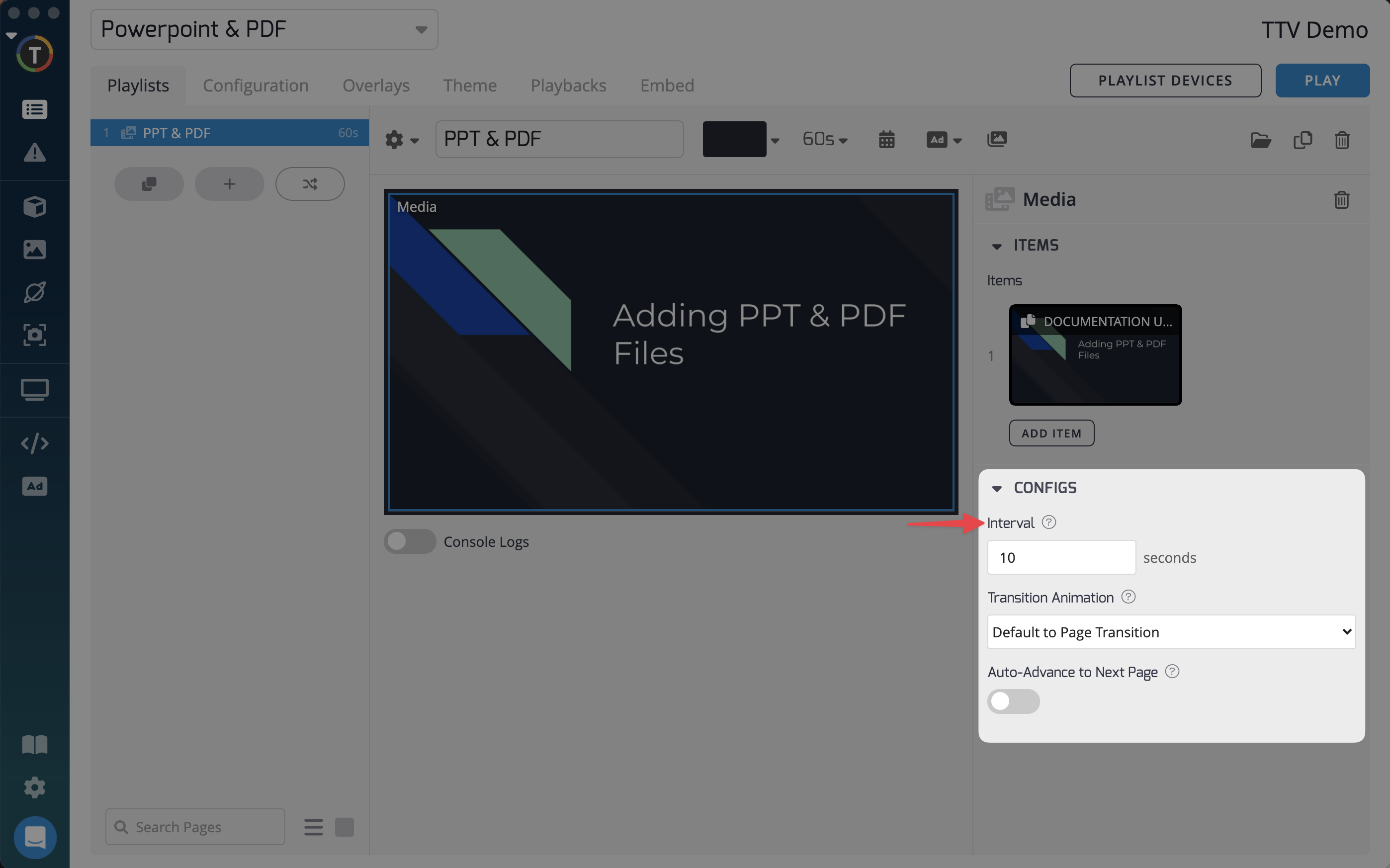
Task: Open the 60s page duration dropdown
Action: coord(825,140)
